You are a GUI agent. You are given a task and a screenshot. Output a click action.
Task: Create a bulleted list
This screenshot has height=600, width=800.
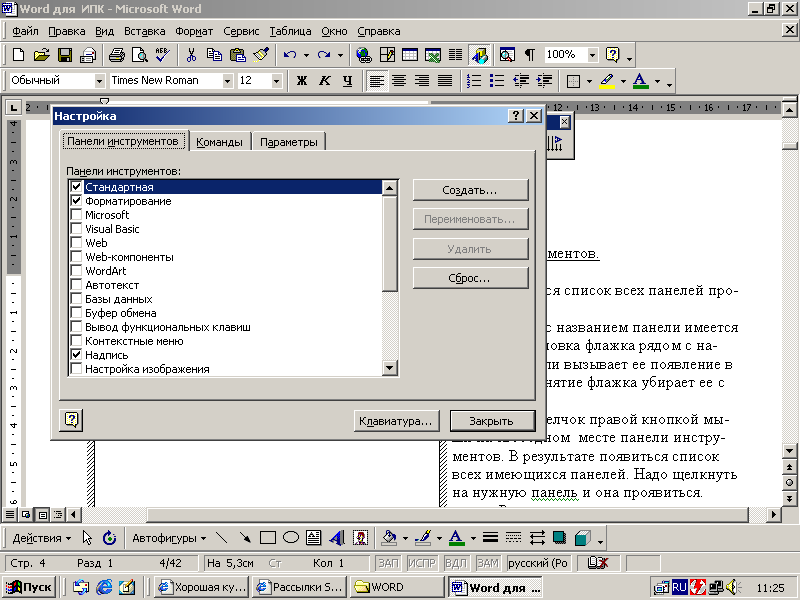click(x=497, y=81)
